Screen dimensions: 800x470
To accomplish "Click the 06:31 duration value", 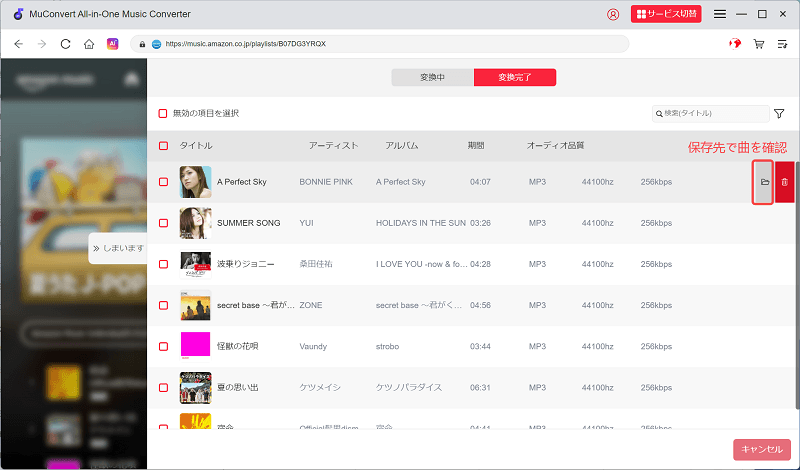I will 480,388.
